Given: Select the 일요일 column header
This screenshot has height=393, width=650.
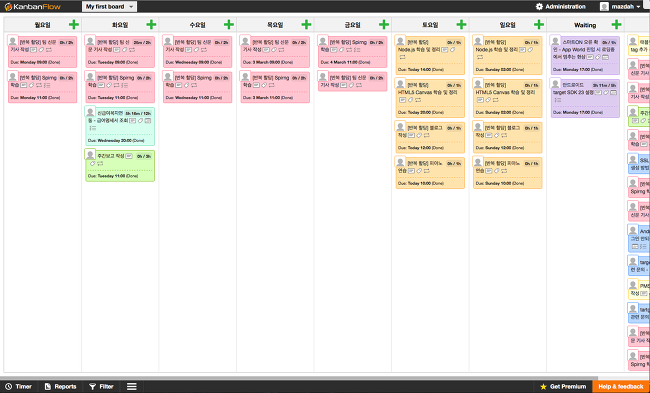Looking at the screenshot, I should tap(507, 25).
